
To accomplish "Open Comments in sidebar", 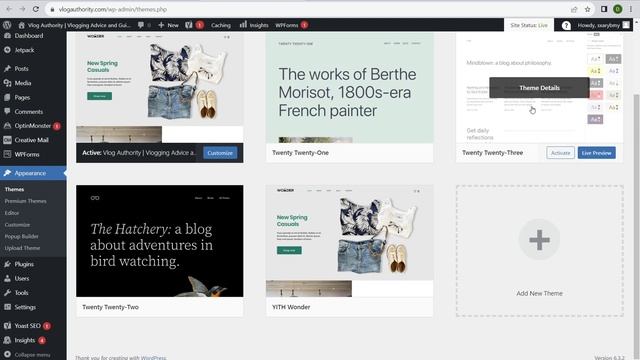I will (x=29, y=111).
